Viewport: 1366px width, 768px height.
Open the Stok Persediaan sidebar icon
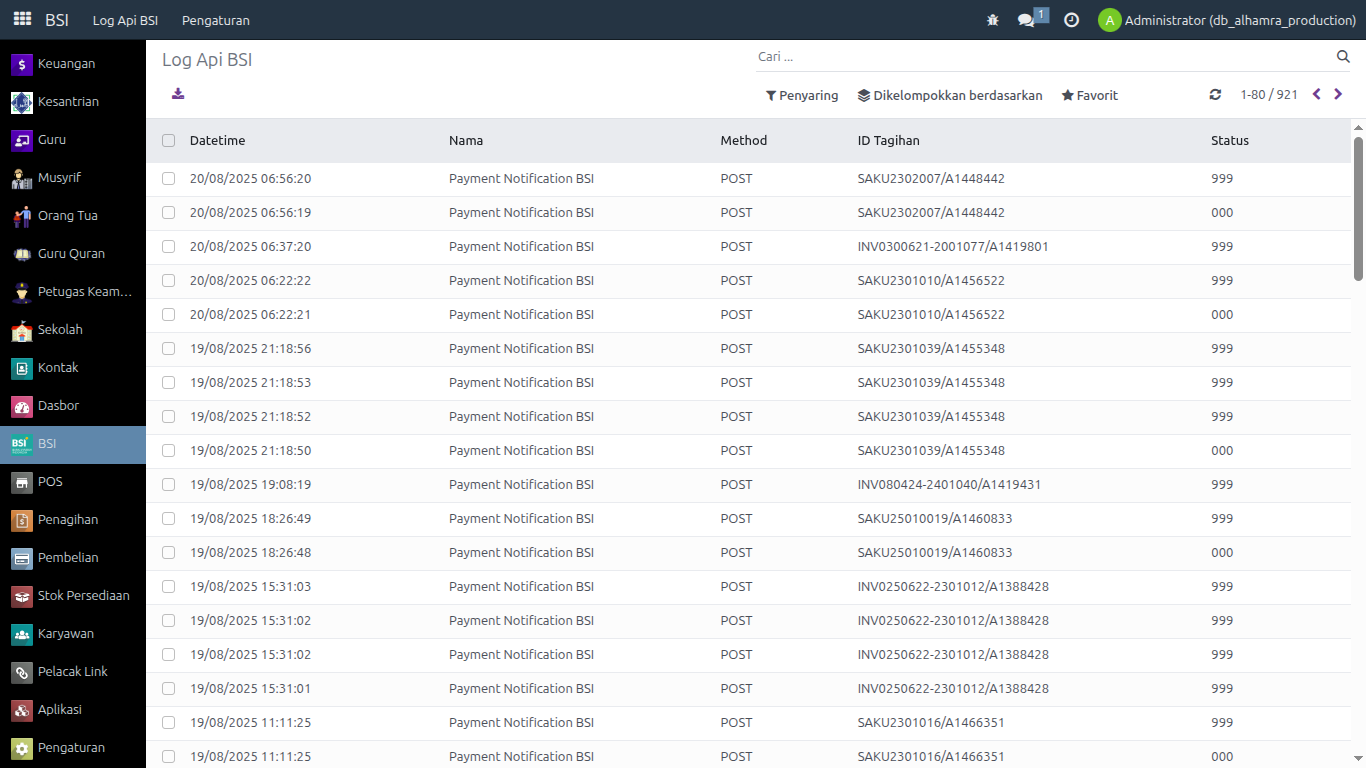[22, 596]
